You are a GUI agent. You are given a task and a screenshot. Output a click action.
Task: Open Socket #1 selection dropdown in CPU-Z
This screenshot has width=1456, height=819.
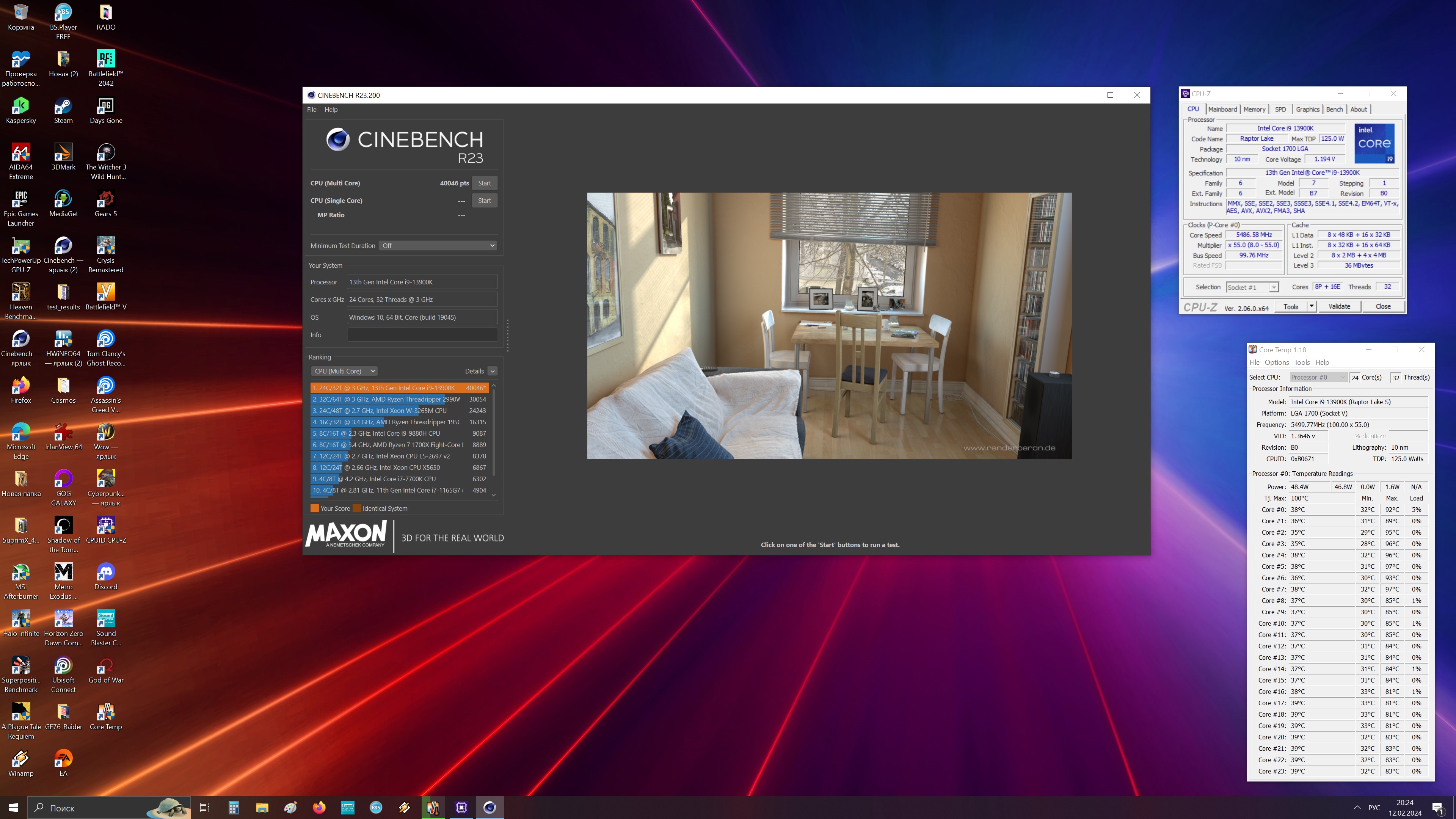click(x=1252, y=287)
